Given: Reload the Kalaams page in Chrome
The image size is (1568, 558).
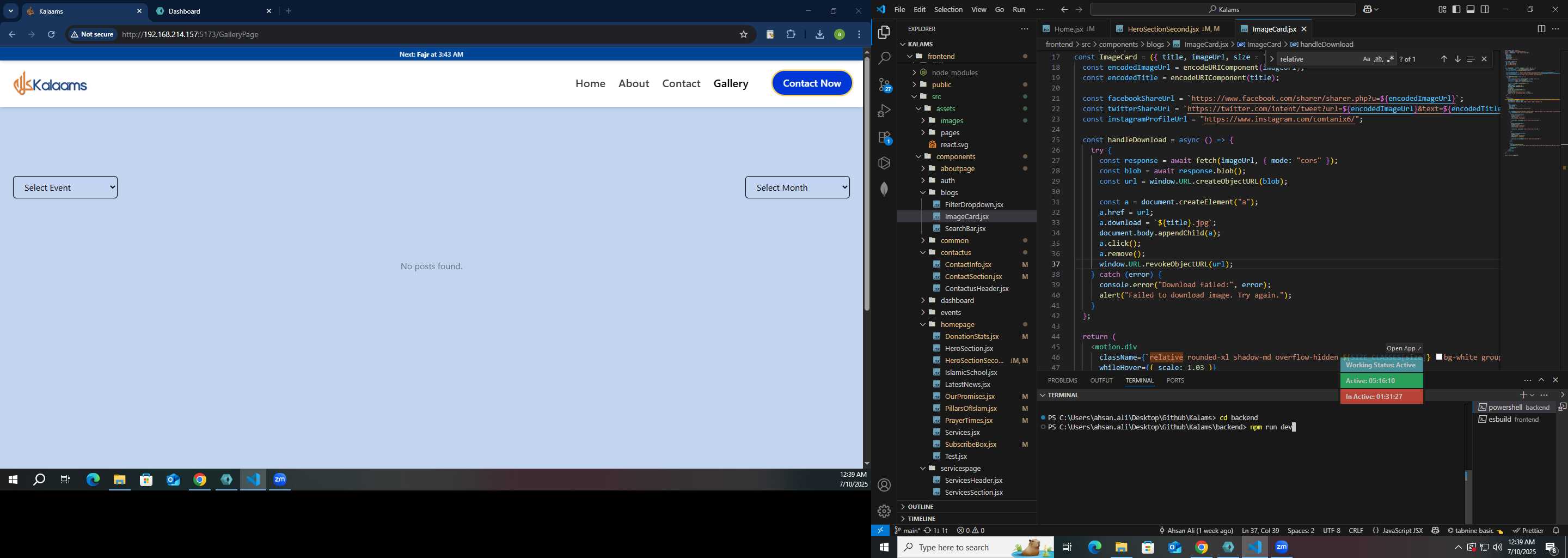Looking at the screenshot, I should (52, 35).
